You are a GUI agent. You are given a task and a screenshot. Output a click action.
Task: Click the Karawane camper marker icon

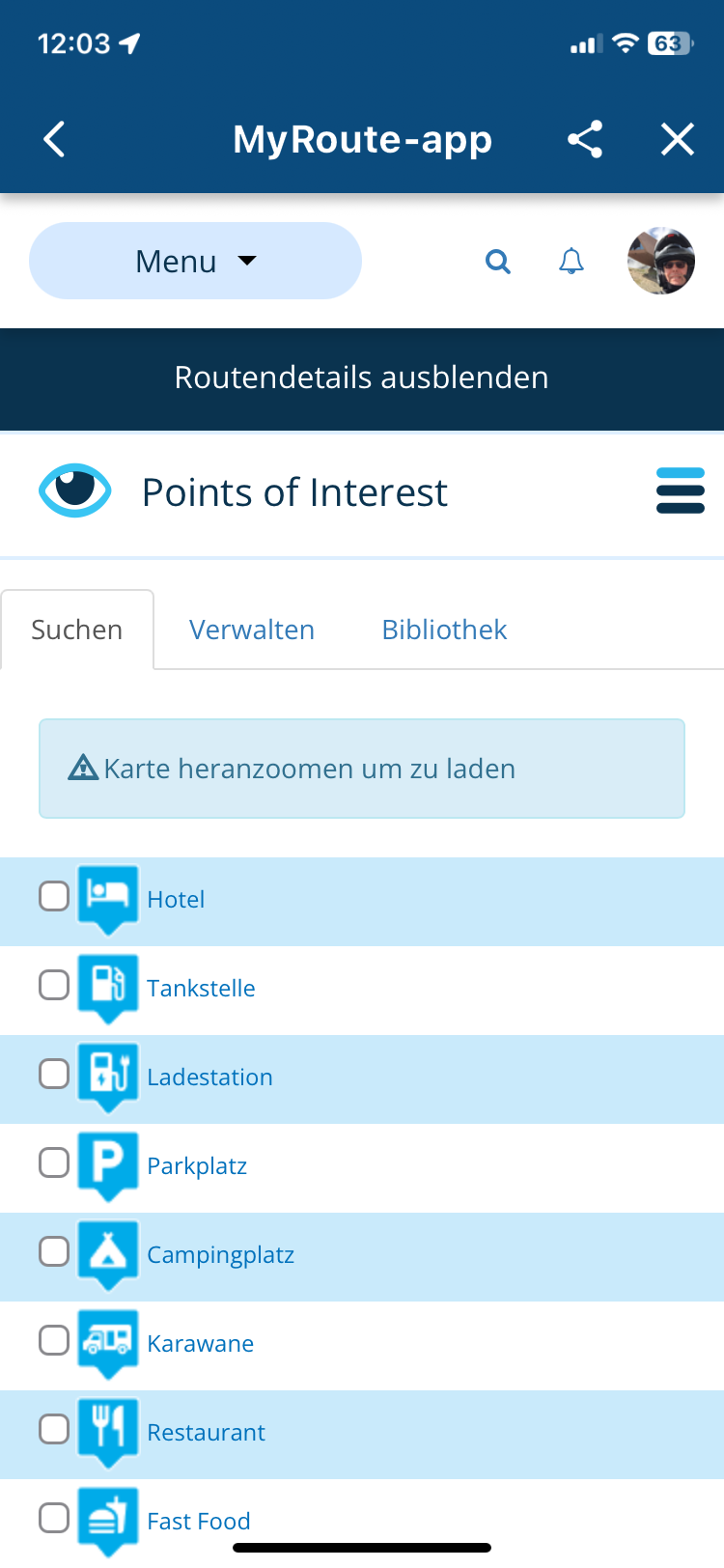(107, 1340)
